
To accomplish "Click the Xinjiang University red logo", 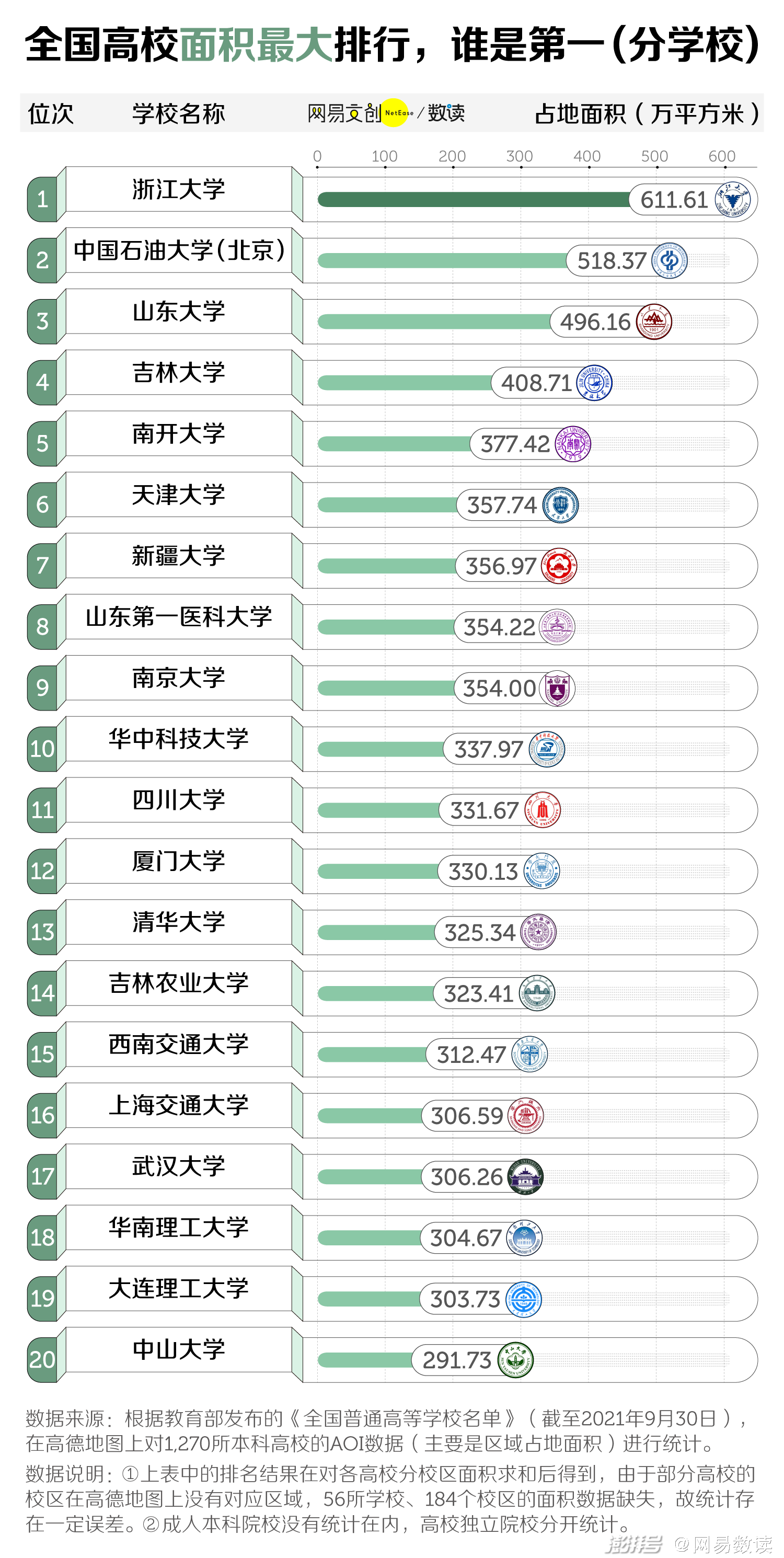I will click(x=559, y=566).
